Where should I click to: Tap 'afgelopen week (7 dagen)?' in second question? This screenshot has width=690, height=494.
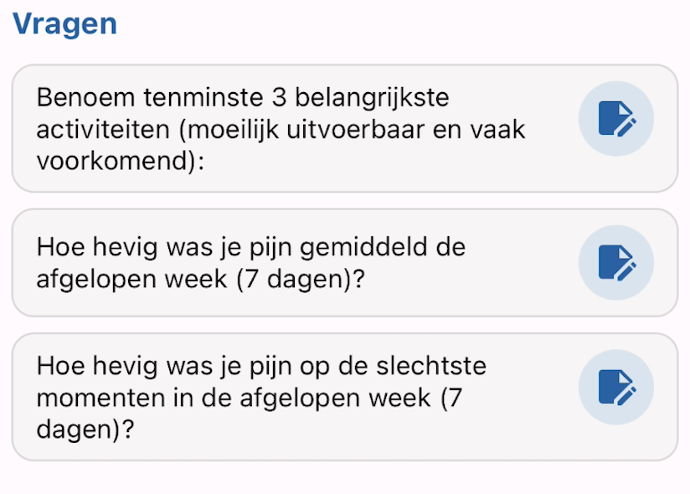point(201,279)
